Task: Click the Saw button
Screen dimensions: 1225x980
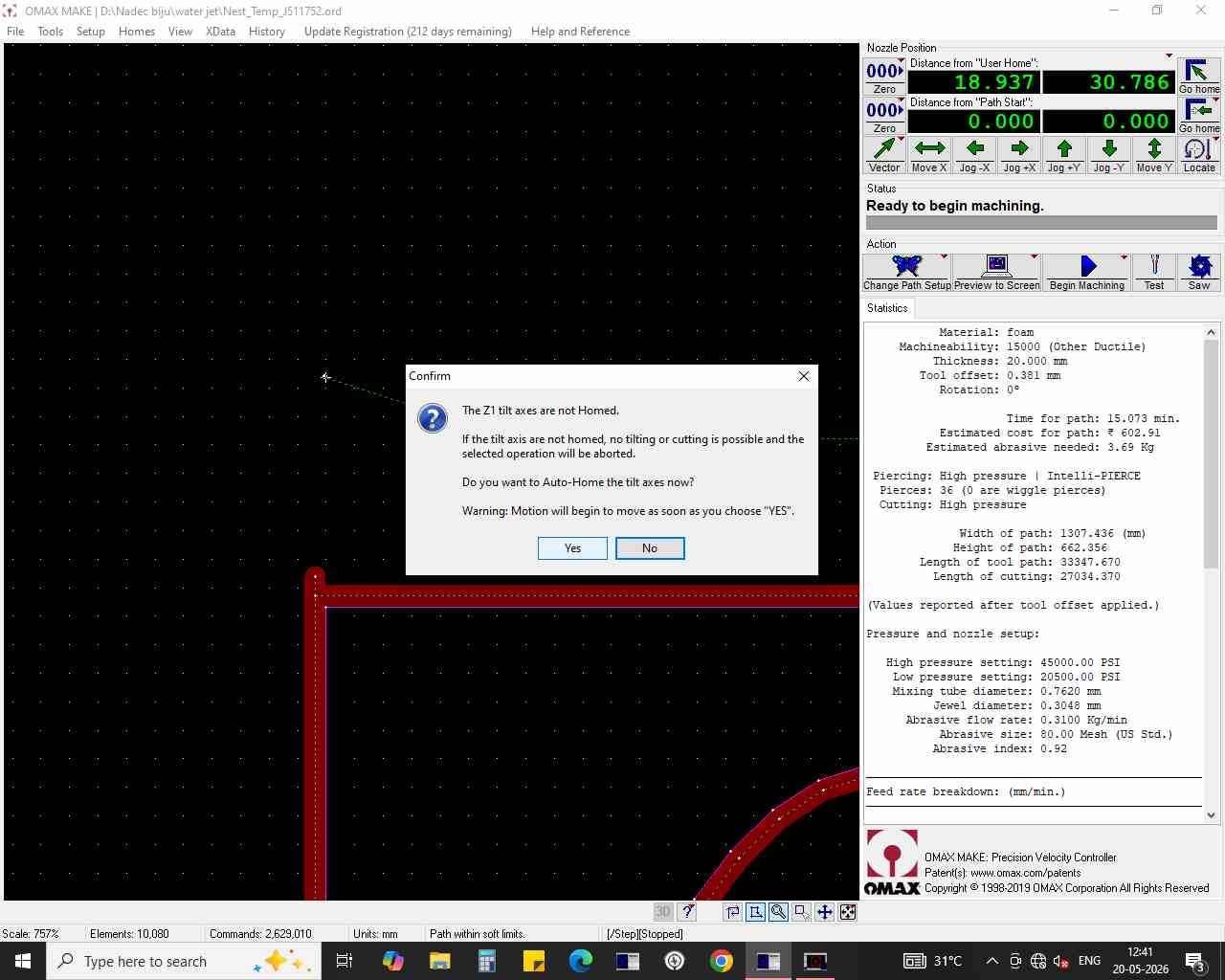Action: click(1199, 273)
